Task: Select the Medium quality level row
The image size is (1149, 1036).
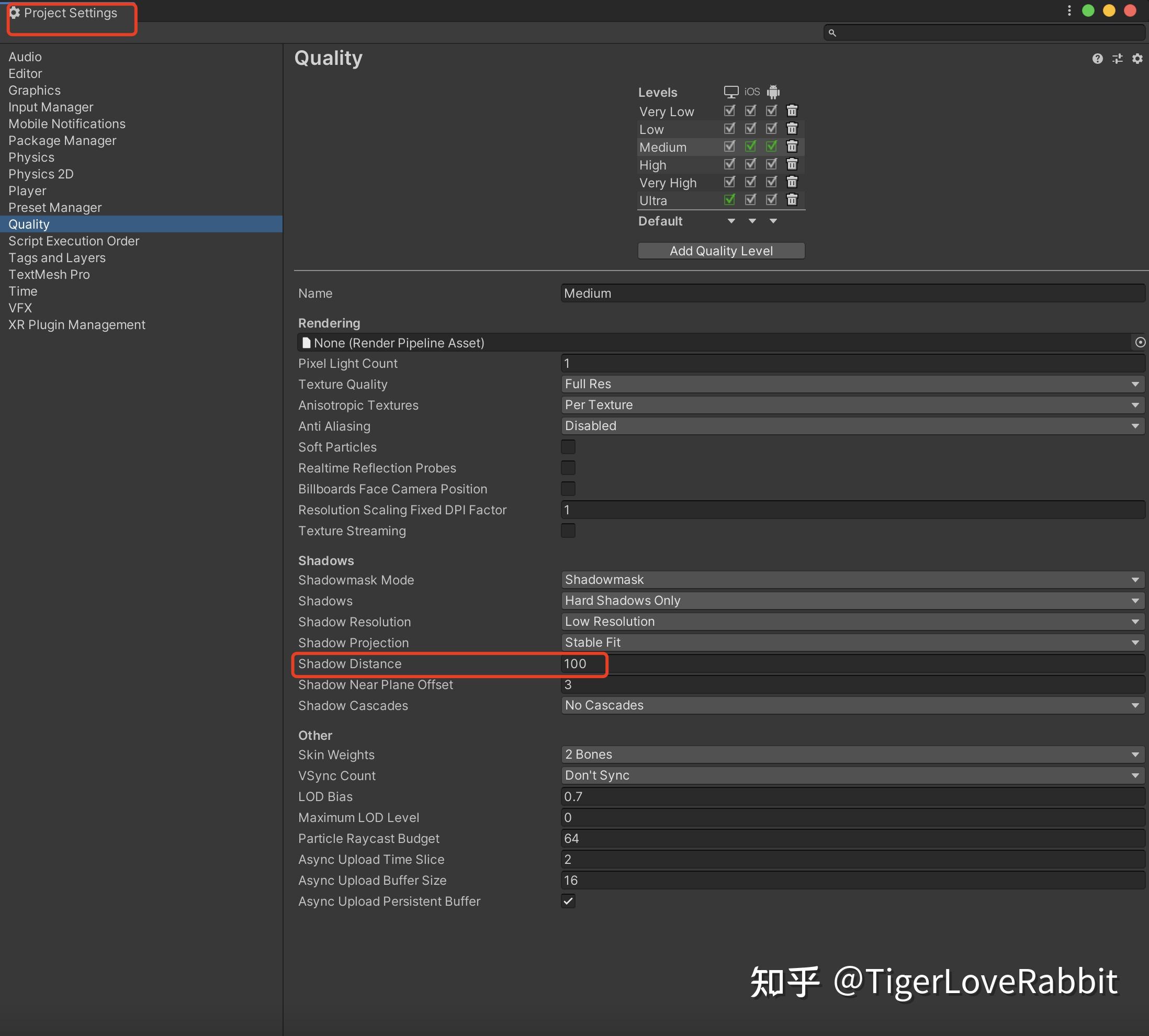Action: pyautogui.click(x=663, y=147)
